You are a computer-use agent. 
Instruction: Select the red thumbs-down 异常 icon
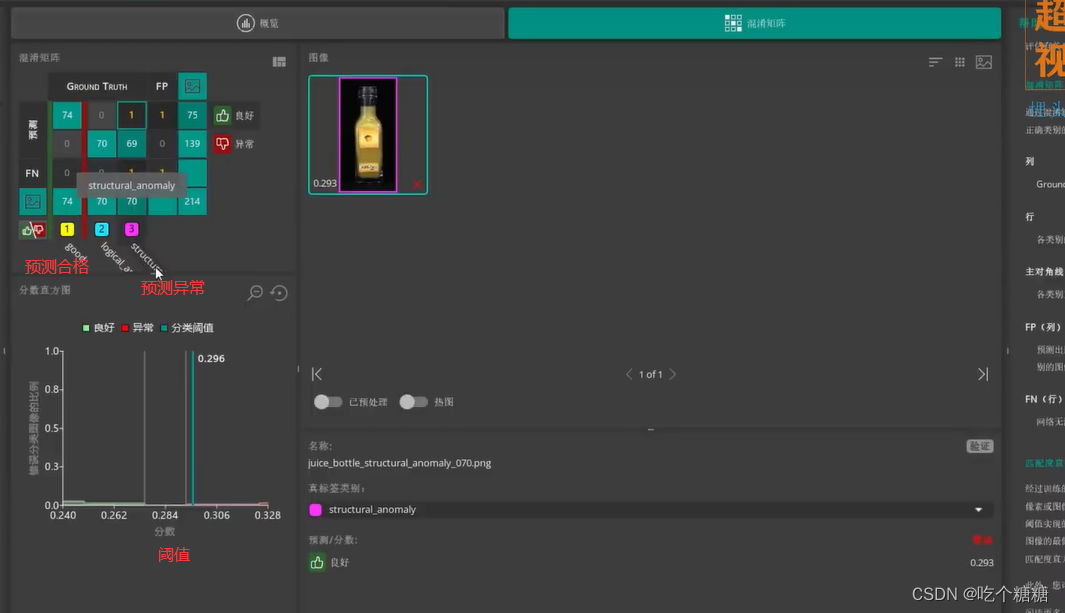[x=222, y=144]
